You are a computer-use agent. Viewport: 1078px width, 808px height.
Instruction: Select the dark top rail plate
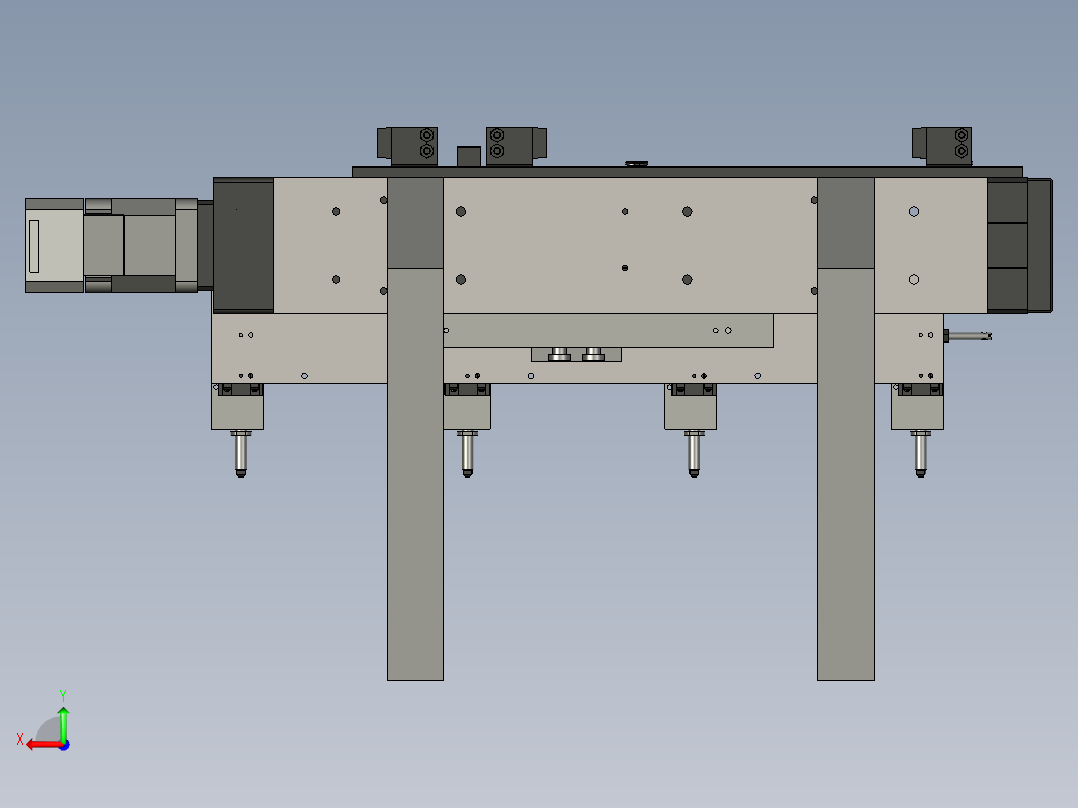688,171
